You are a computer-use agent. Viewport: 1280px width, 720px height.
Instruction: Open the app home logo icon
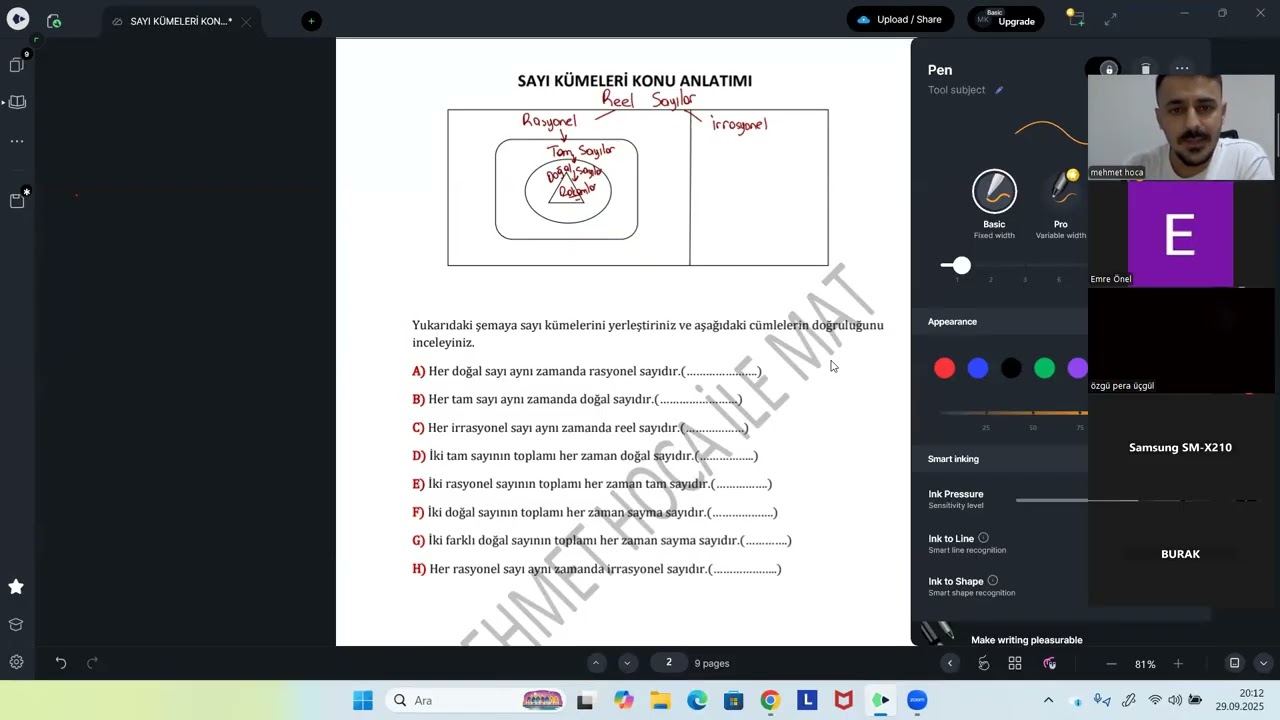(18, 20)
